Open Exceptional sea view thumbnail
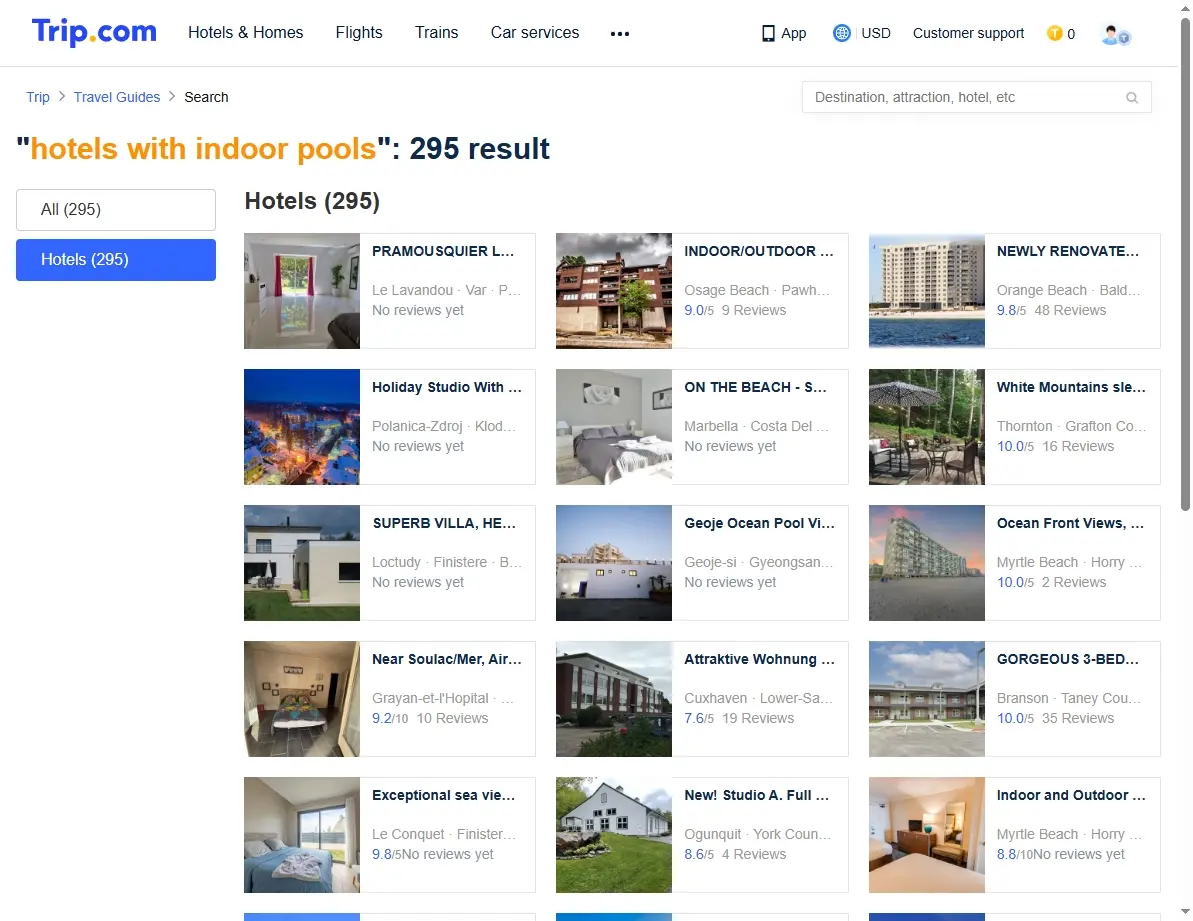The image size is (1193, 921). [x=302, y=836]
